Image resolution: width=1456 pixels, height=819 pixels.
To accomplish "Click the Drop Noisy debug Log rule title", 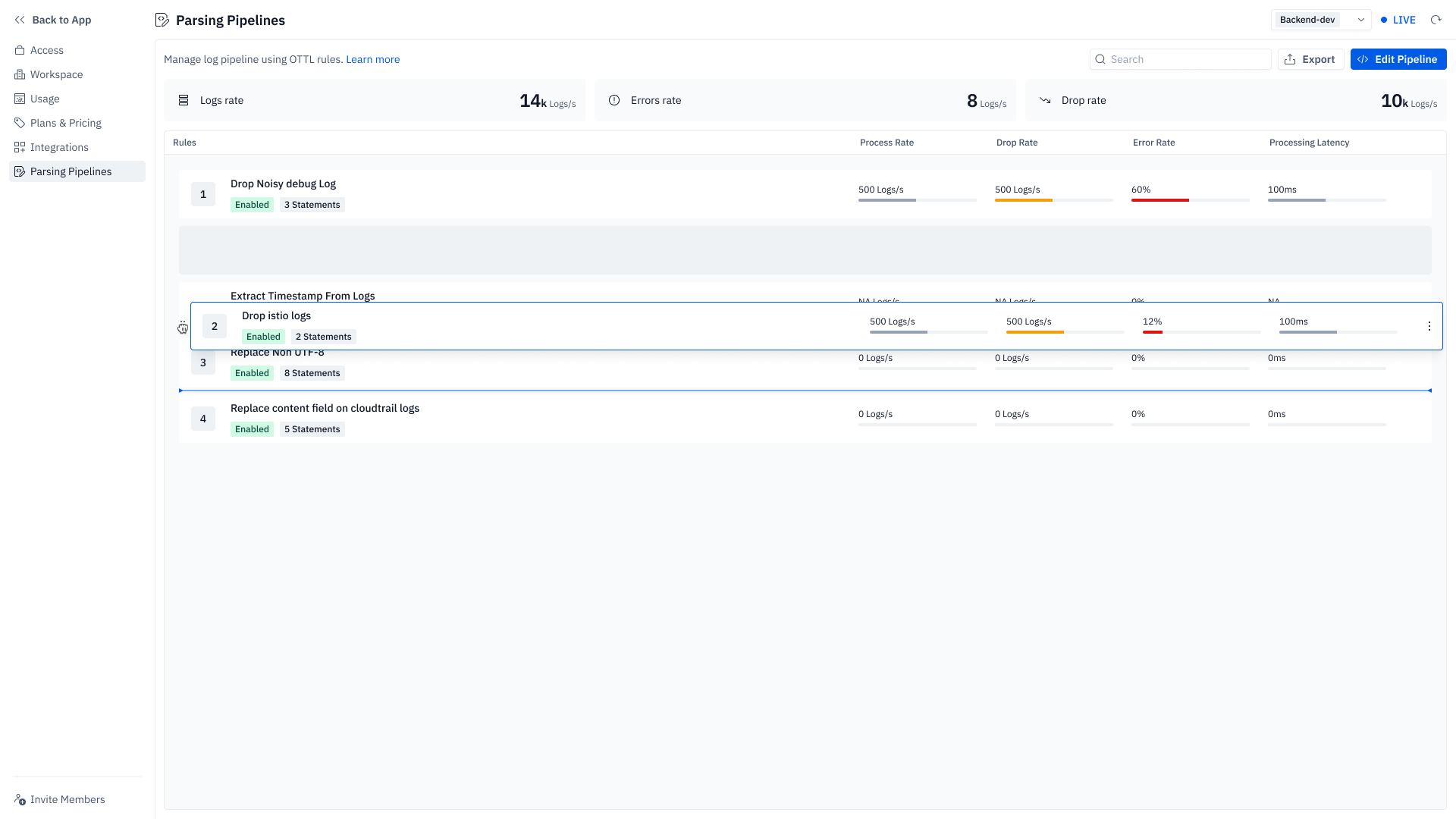I will (x=283, y=184).
